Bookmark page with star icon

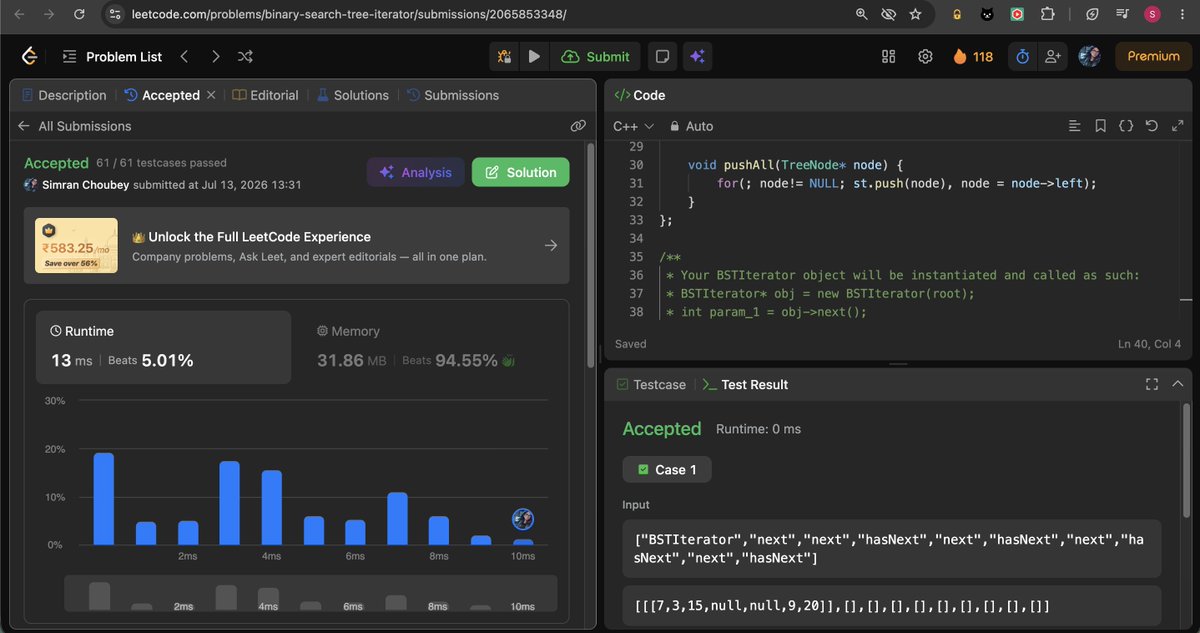(915, 15)
